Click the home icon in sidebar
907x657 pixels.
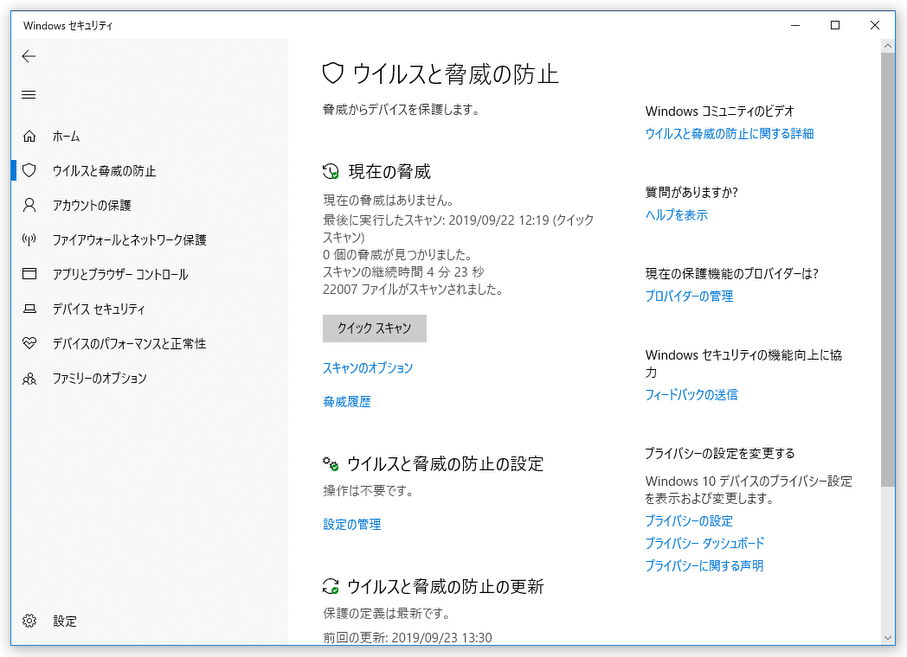point(29,136)
